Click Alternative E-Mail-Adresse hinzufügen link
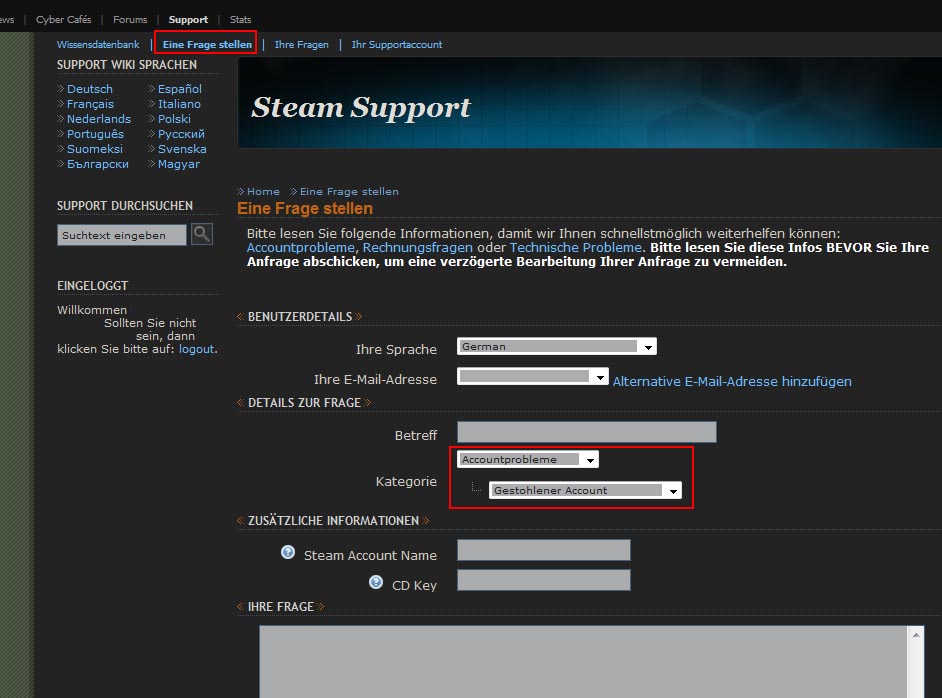This screenshot has height=698, width=942. click(732, 381)
